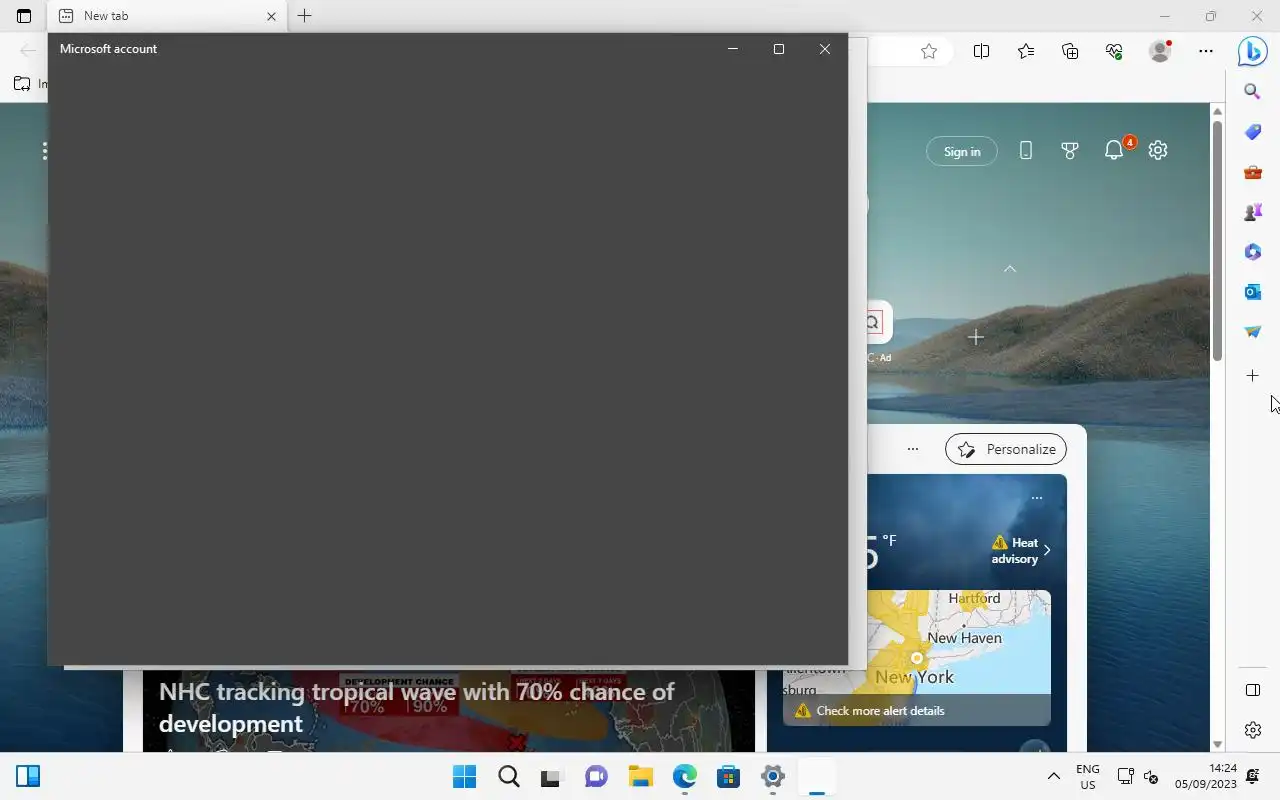Open File Explorer from taskbar

[640, 776]
